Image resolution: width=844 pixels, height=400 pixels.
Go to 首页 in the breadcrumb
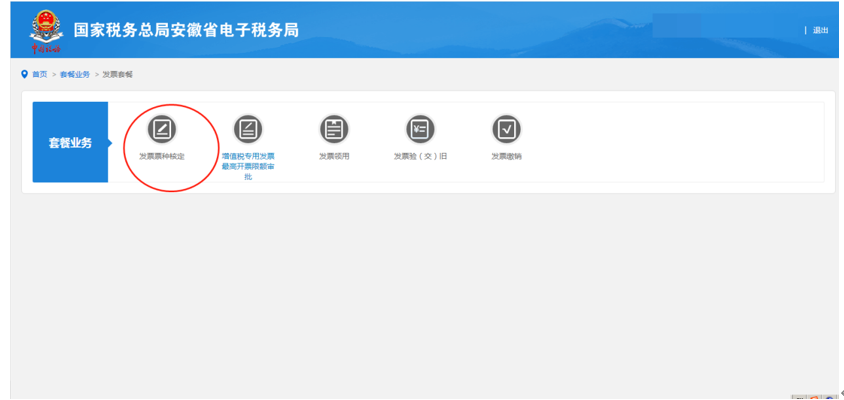tap(39, 74)
